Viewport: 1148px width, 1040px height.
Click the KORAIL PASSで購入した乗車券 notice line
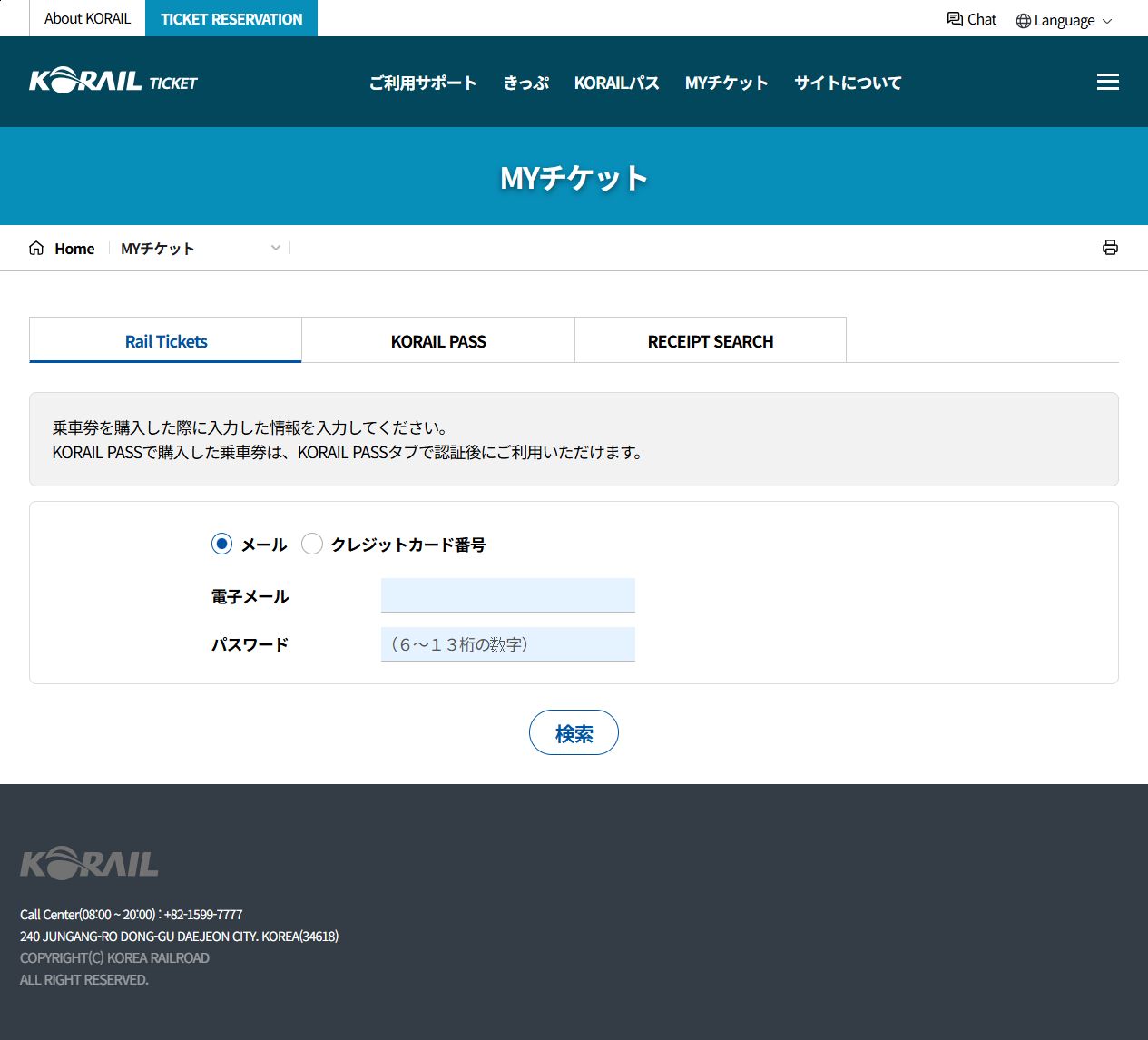(348, 452)
